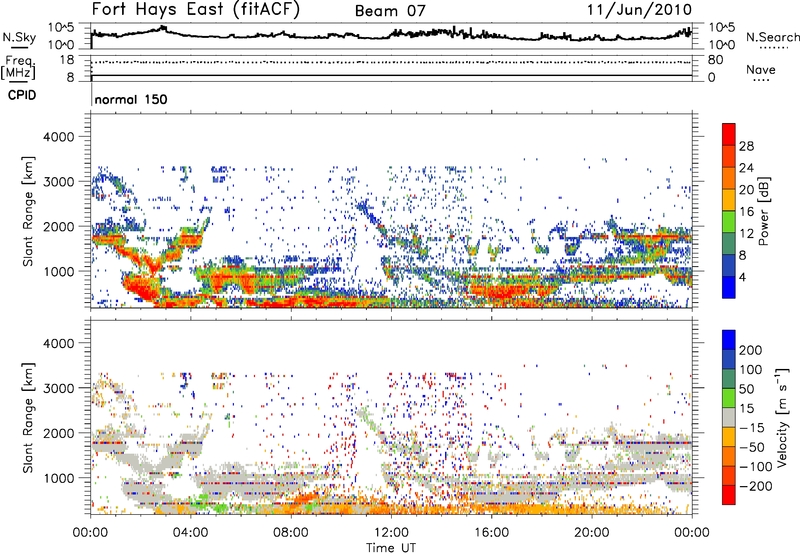Click the grey segment of velocity colorbar

pyautogui.click(x=729, y=418)
